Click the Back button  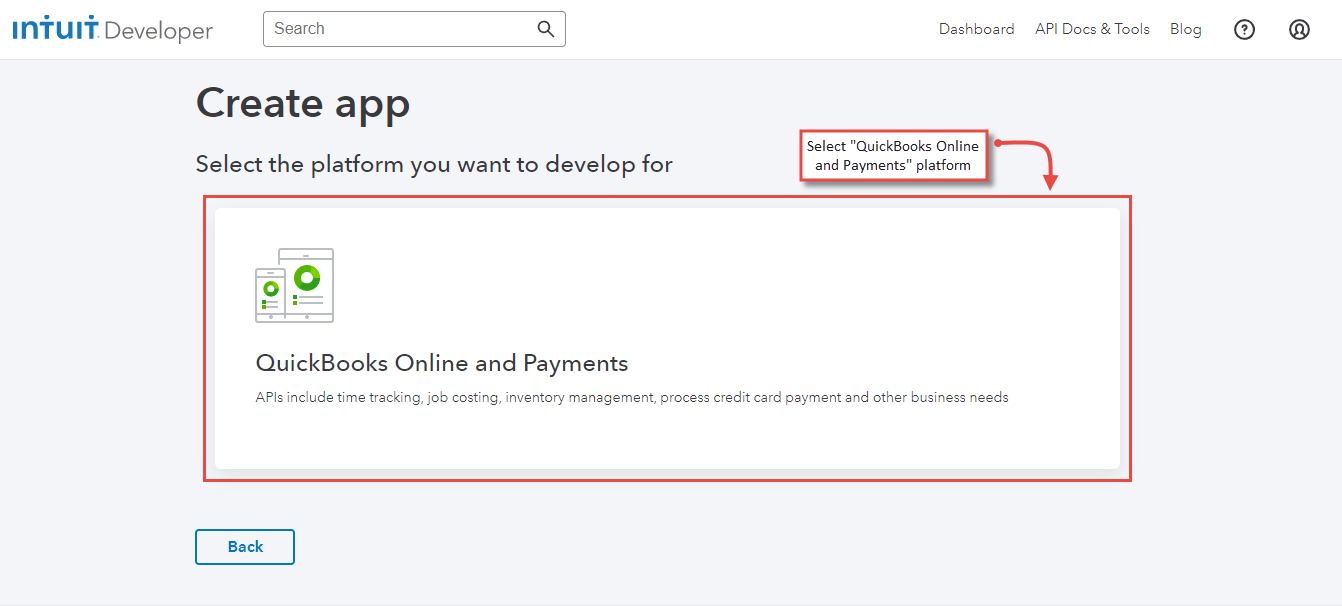pos(245,547)
